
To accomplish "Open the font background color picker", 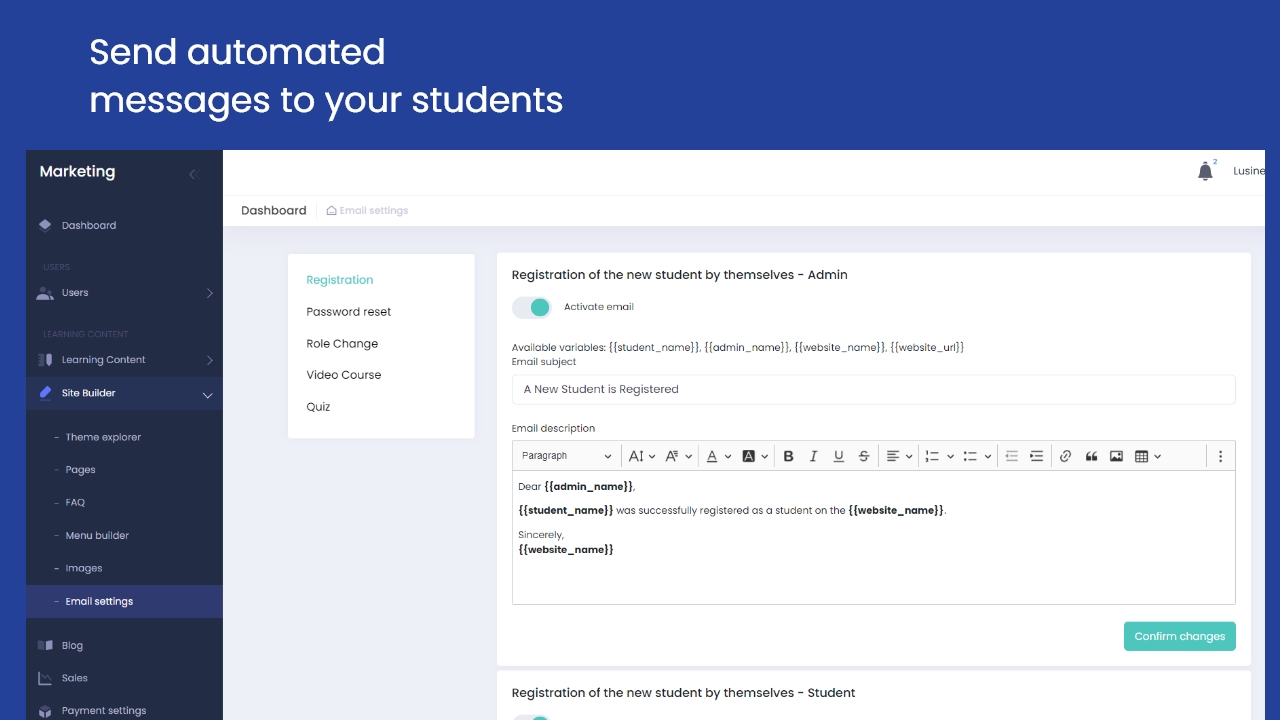I will pyautogui.click(x=755, y=456).
